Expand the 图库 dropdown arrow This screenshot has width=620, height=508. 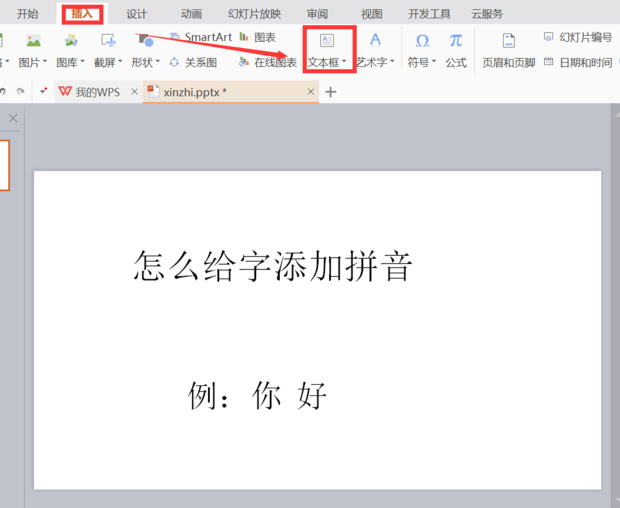click(82, 62)
